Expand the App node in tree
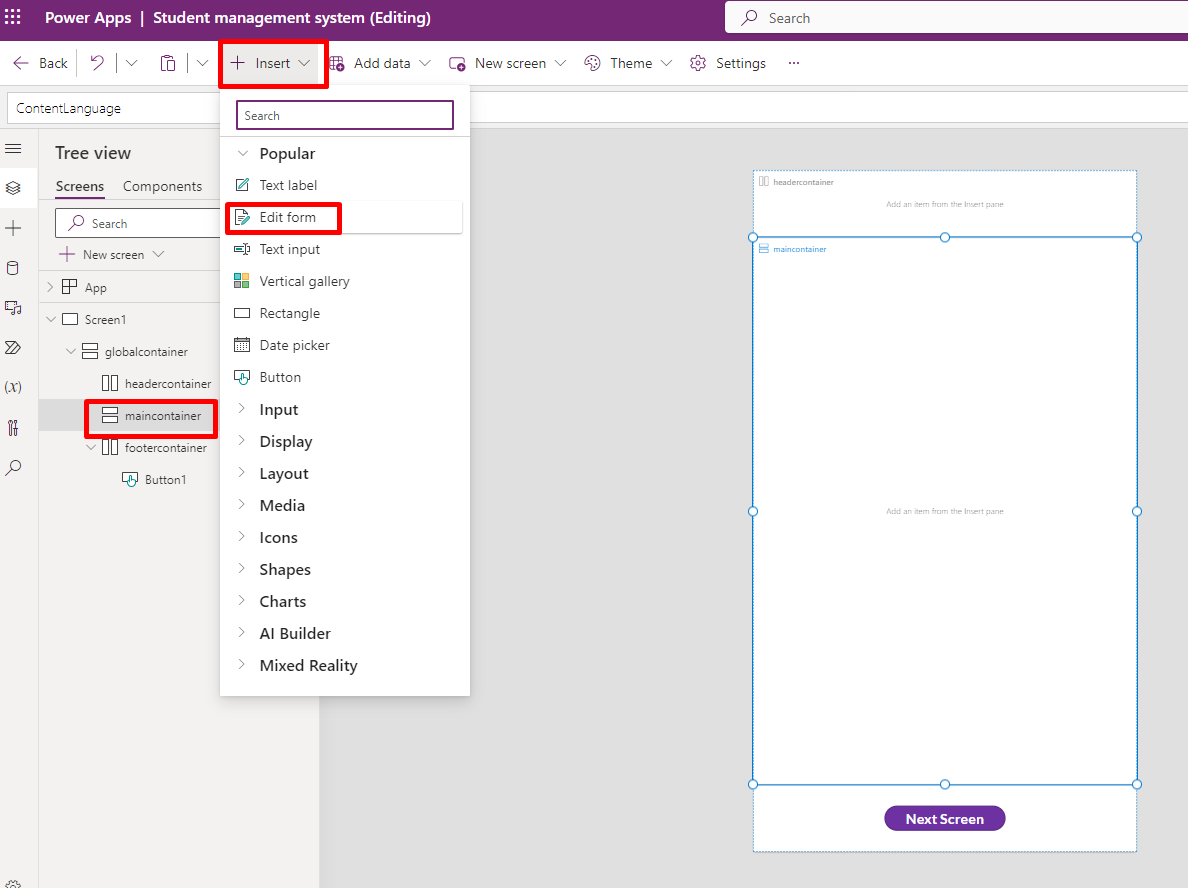The width and height of the screenshot is (1188, 888). [x=50, y=287]
